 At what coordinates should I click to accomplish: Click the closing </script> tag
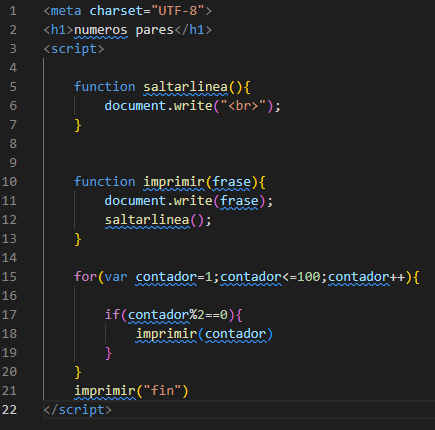78,410
